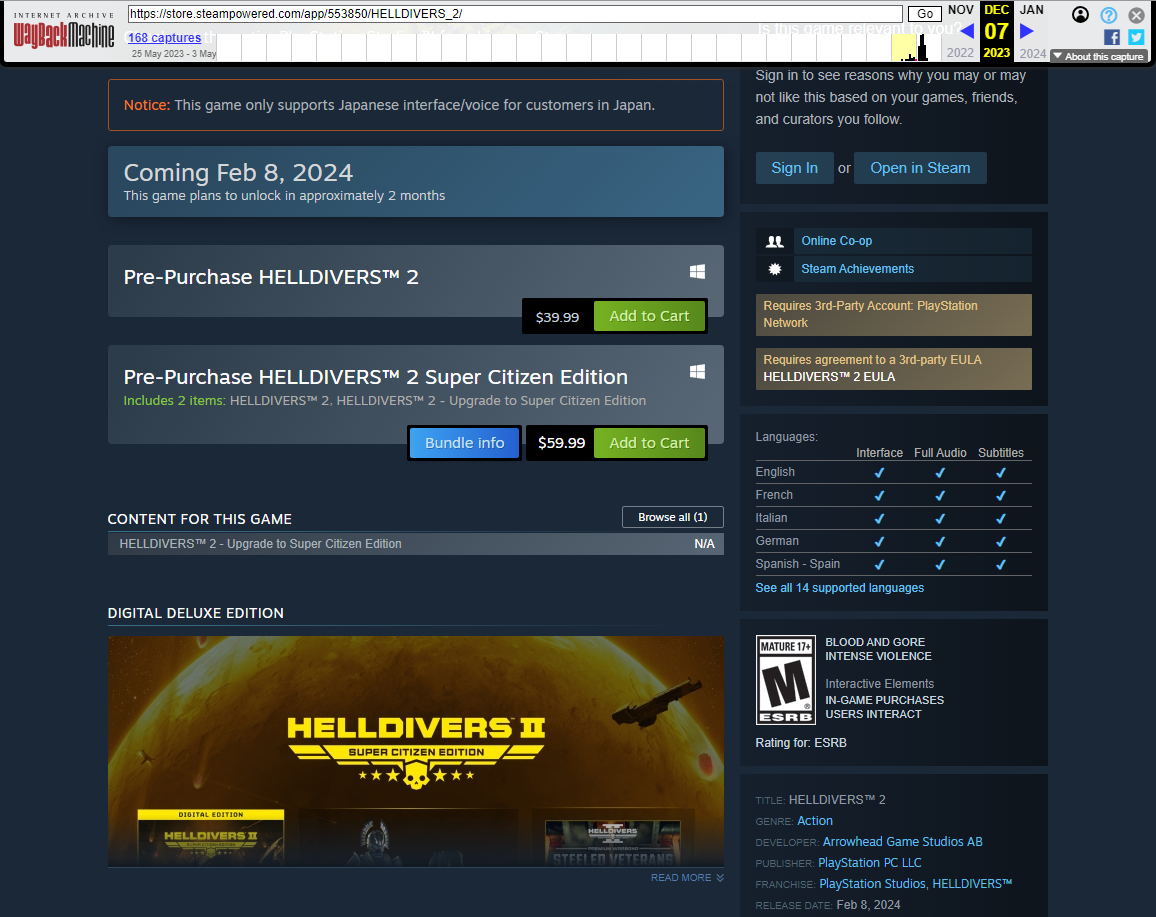Select 2024 year in timeline

coord(1032,53)
